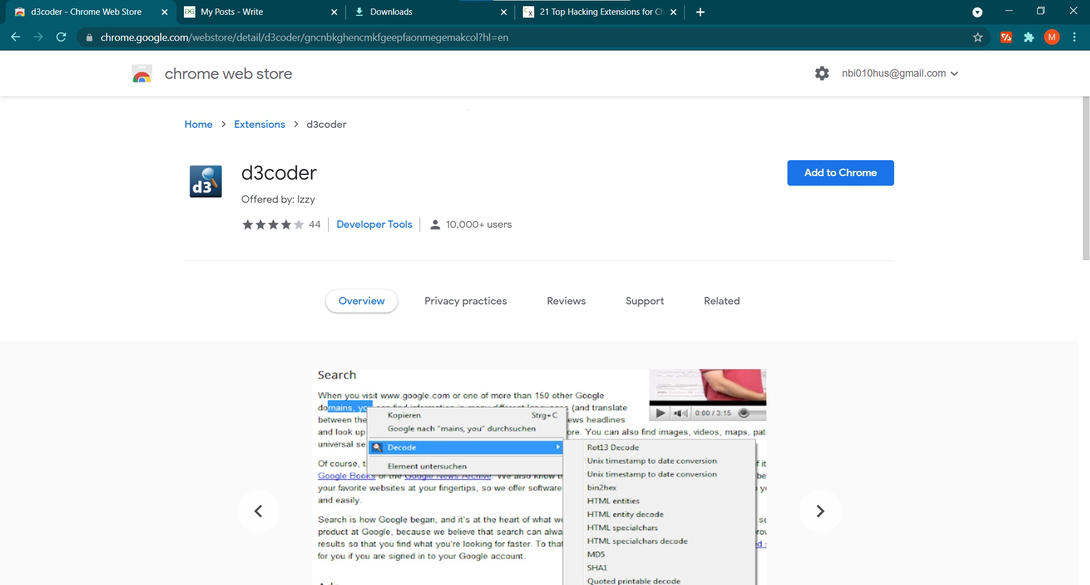Open the Extensions breadcrumb link
Viewport: 1090px width, 585px height.
[259, 124]
